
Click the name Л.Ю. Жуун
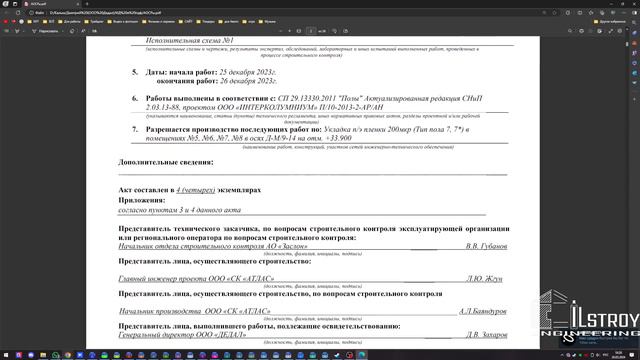[x=484, y=279]
